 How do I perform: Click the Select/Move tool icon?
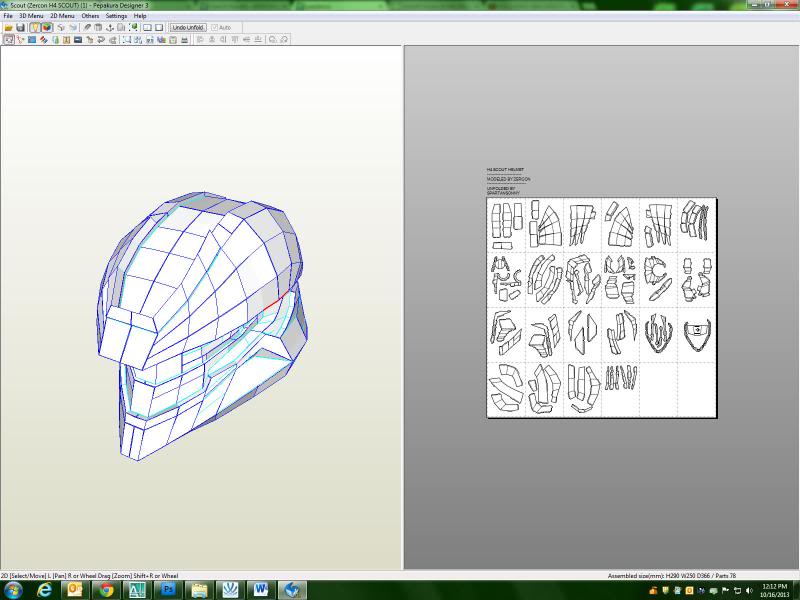[x=9, y=39]
